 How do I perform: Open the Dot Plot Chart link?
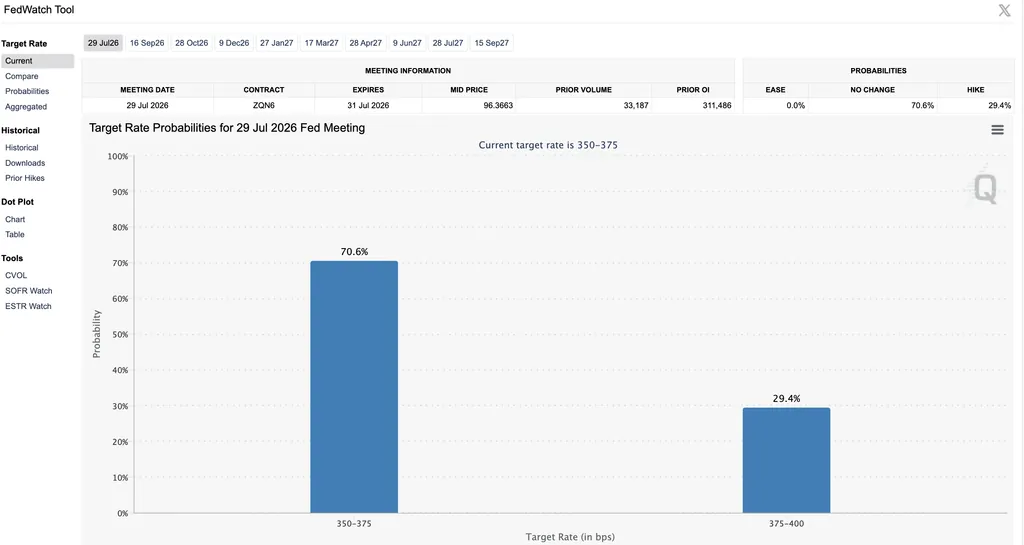[x=15, y=219]
